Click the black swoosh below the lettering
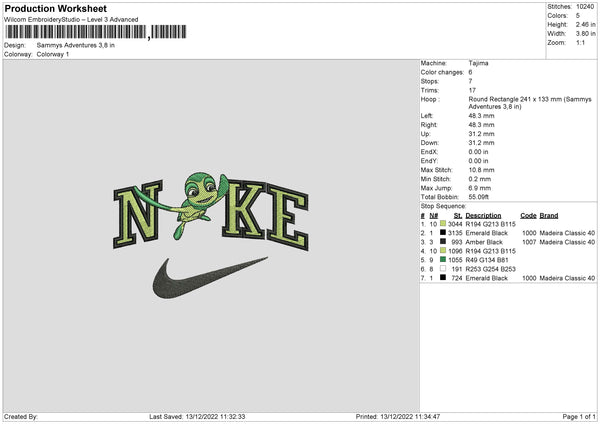 [x=210, y=277]
